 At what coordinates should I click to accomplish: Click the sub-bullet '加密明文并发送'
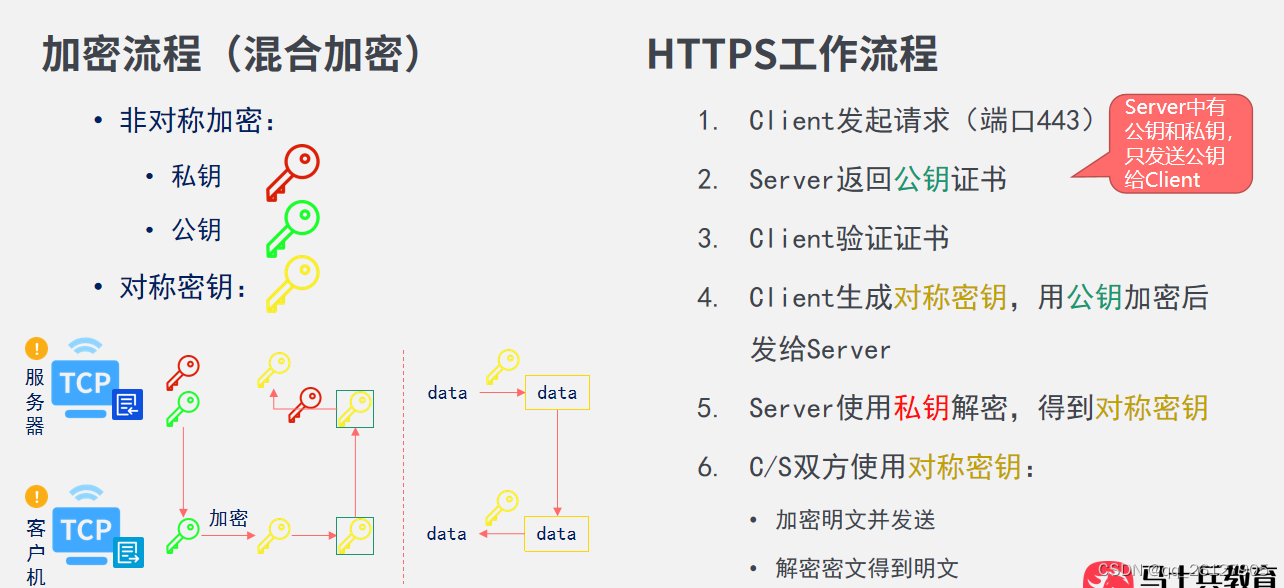pyautogui.click(x=855, y=520)
